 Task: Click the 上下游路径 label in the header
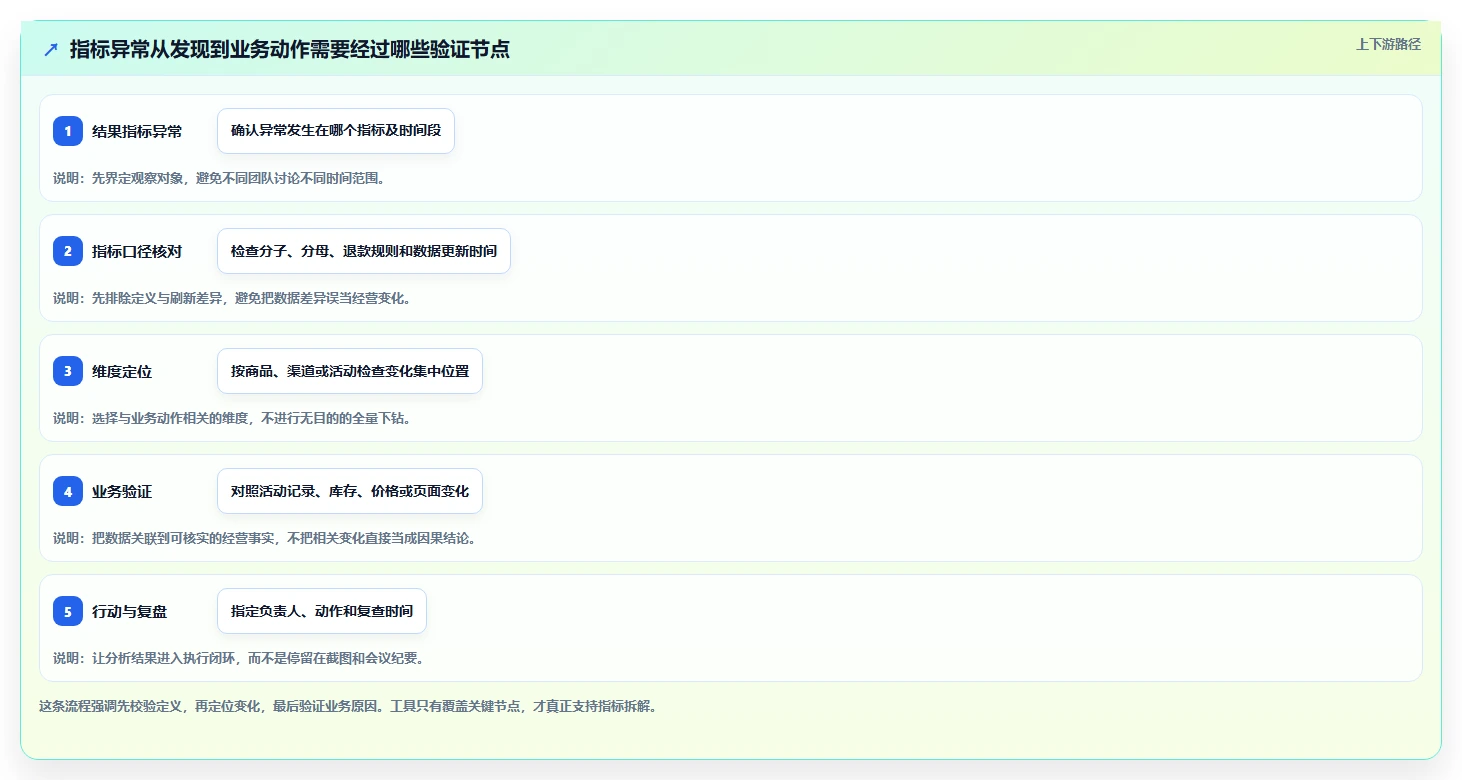click(1388, 44)
